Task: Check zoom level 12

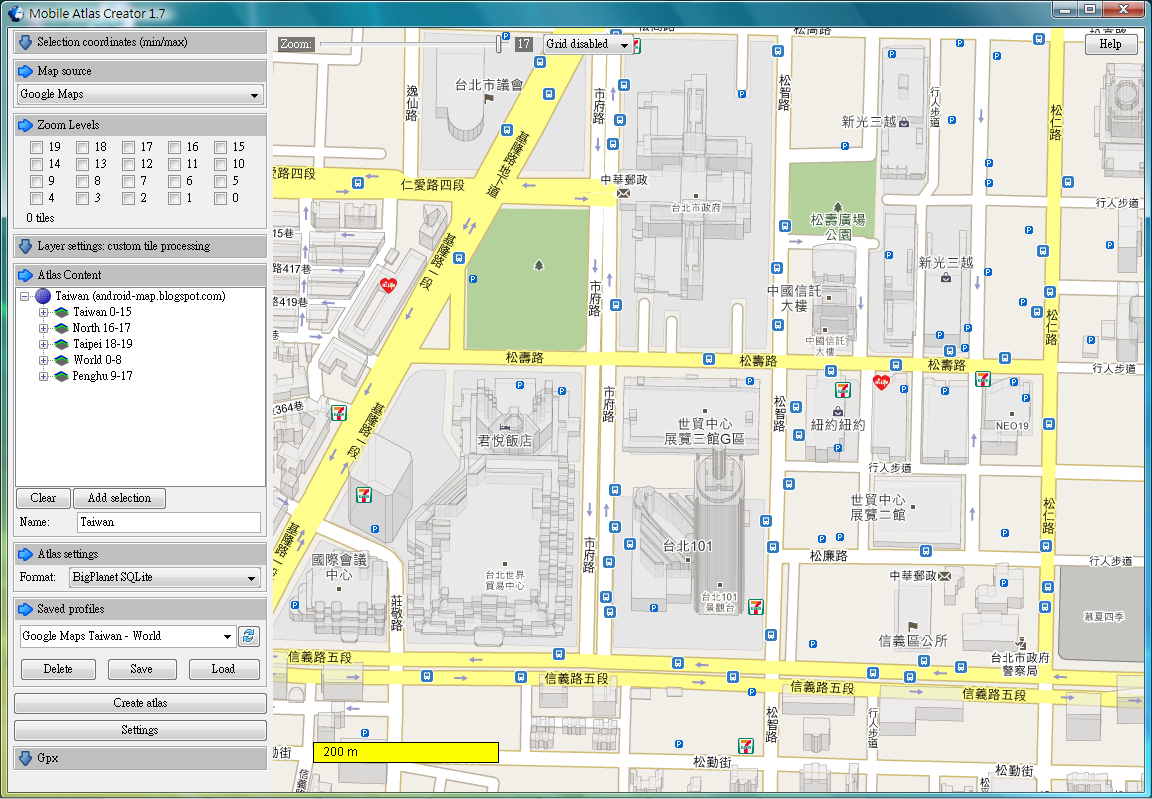Action: 129,164
